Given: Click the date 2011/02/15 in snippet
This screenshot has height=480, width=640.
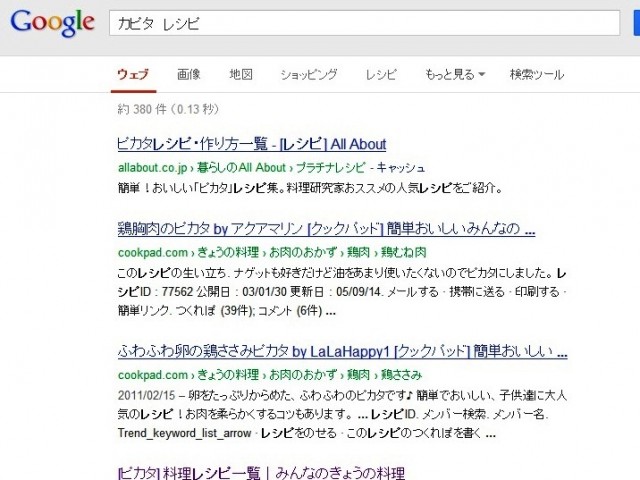Looking at the screenshot, I should tap(146, 396).
